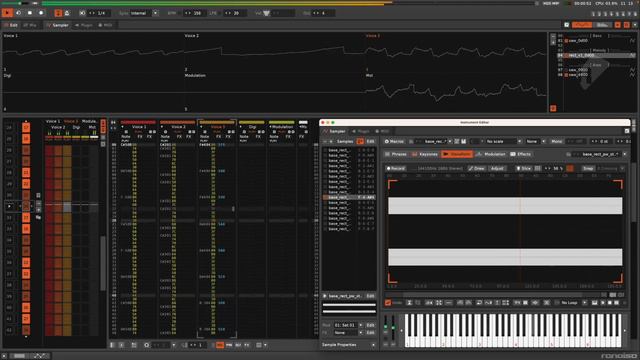Viewport: 640px width, 360px height.
Task: Click the Play button in the transport bar
Action: [7, 13]
